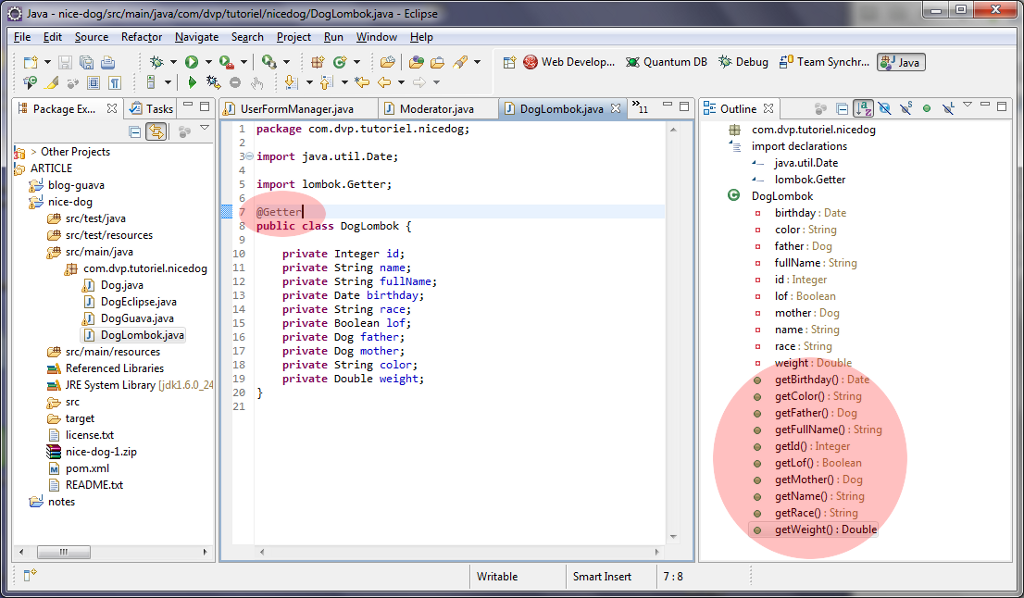Image resolution: width=1024 pixels, height=598 pixels.
Task: Toggle Hide Static Members in Outline
Action: coord(906,108)
